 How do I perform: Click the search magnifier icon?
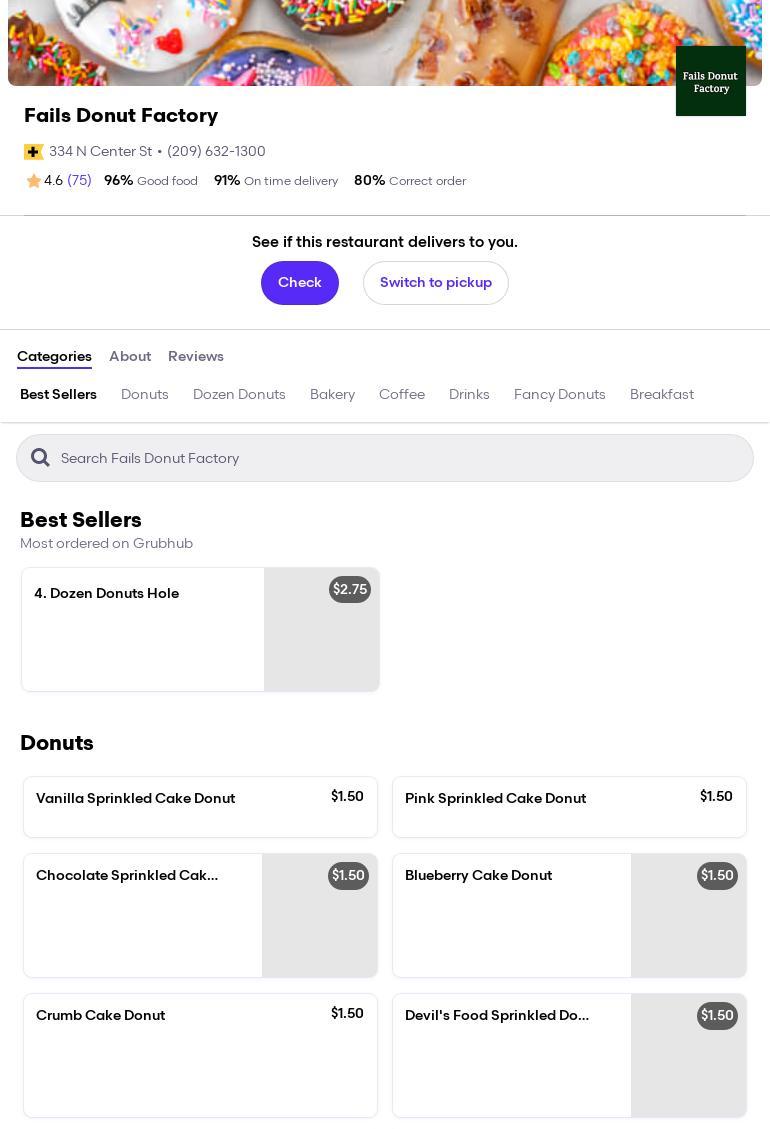coord(40,458)
